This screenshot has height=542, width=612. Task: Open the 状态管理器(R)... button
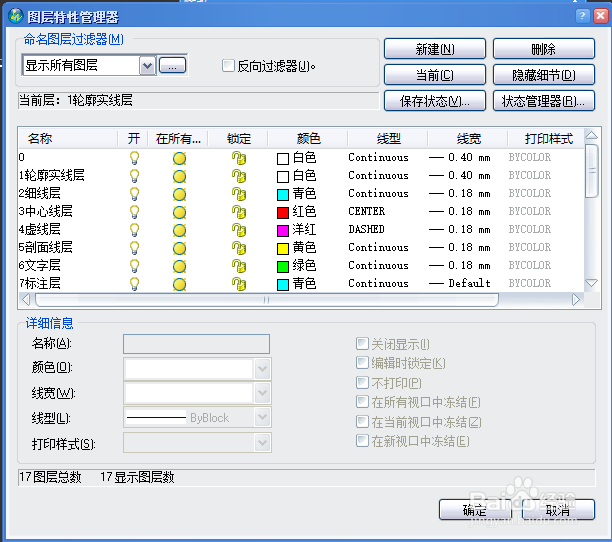point(544,101)
